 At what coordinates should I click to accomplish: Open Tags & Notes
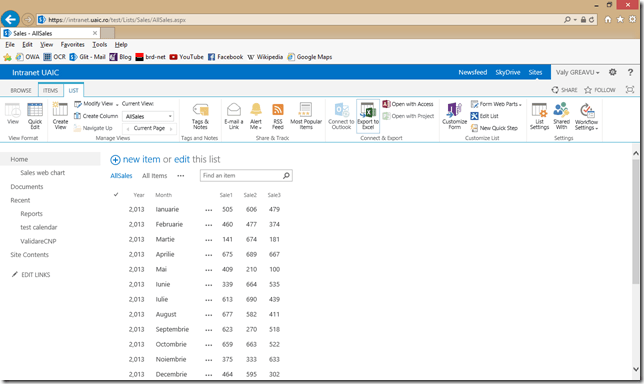pyautogui.click(x=200, y=116)
